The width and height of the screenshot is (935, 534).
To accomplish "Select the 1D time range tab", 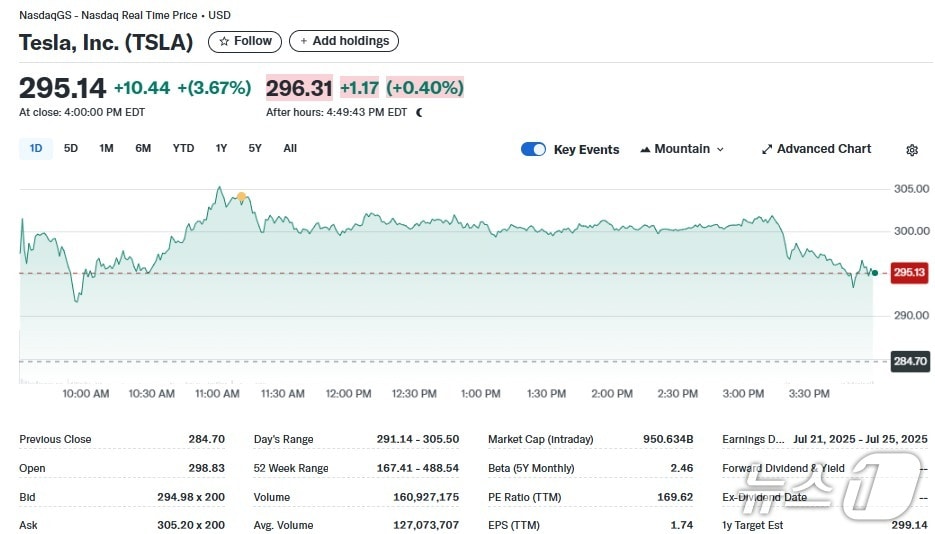I will [36, 148].
